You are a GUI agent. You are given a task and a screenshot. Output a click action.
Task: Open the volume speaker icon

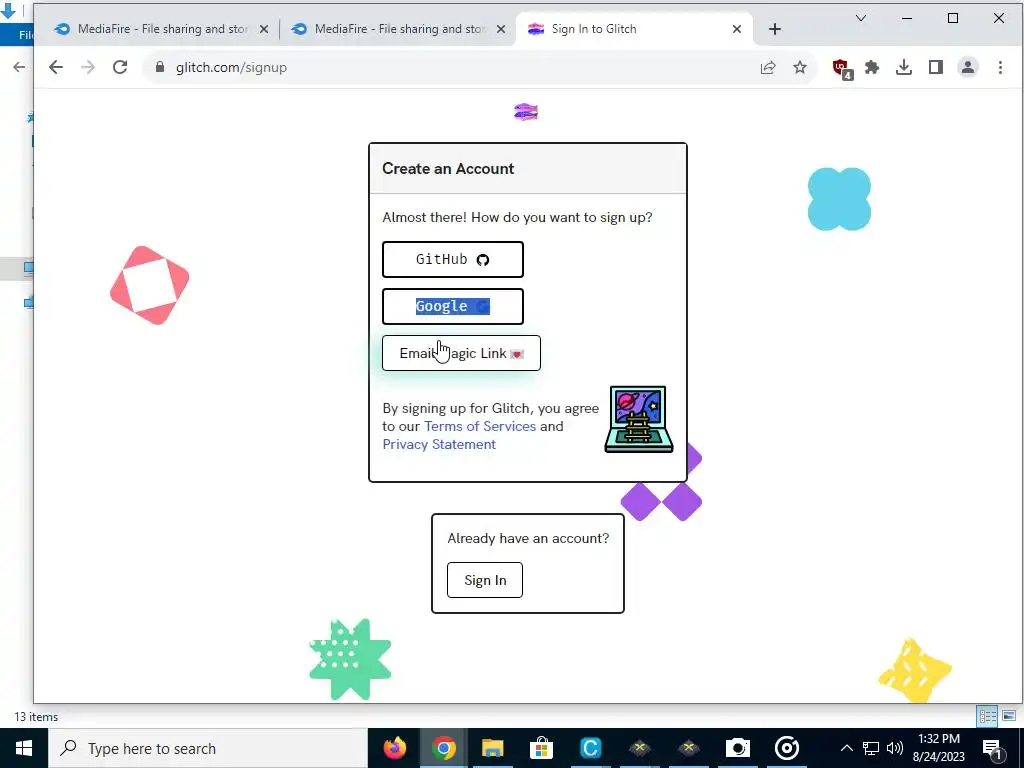click(x=895, y=748)
